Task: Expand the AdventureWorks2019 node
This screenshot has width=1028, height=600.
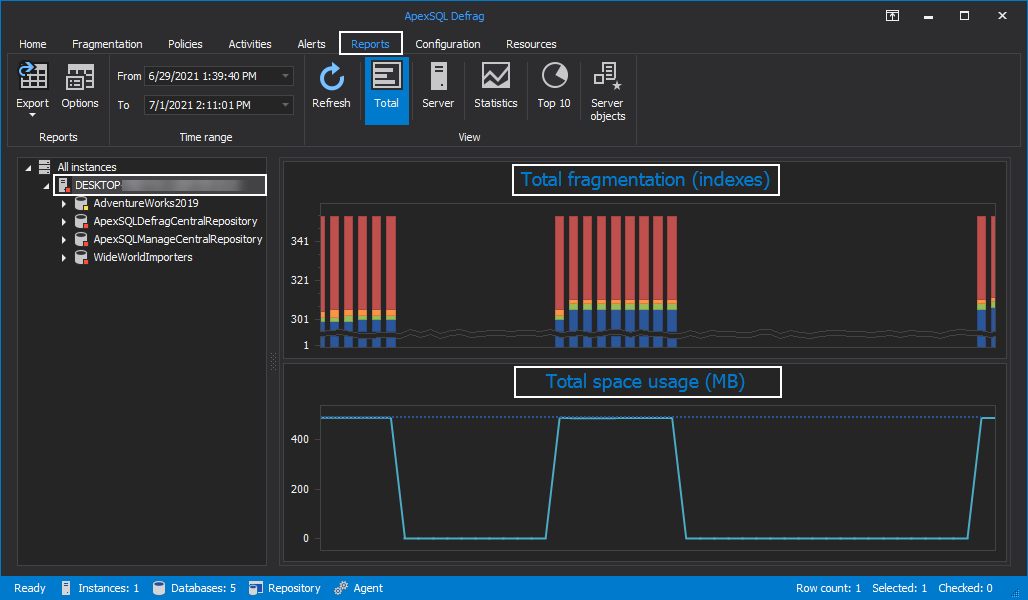Action: pyautogui.click(x=64, y=204)
